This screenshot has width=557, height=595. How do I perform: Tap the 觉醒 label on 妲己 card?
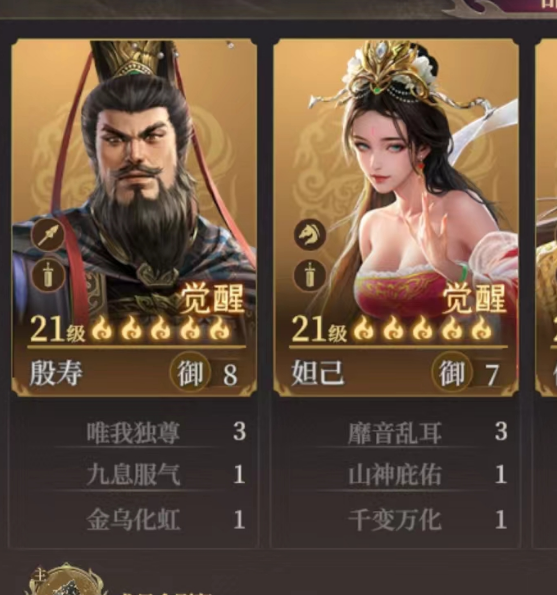(x=474, y=299)
